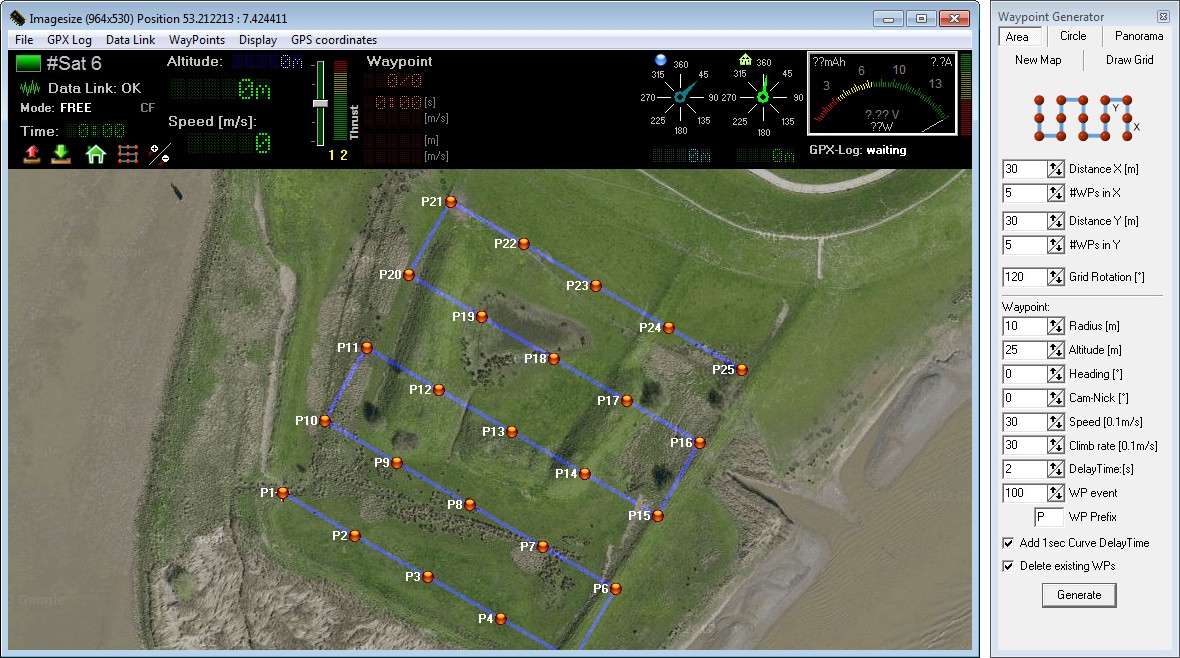The image size is (1180, 658).
Task: Close the Waypoint Generator panel
Action: tap(1162, 17)
